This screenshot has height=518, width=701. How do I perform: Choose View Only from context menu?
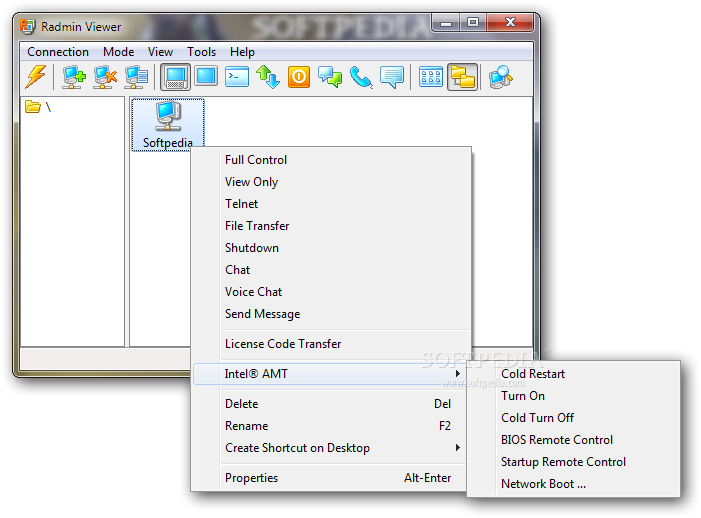(331, 182)
